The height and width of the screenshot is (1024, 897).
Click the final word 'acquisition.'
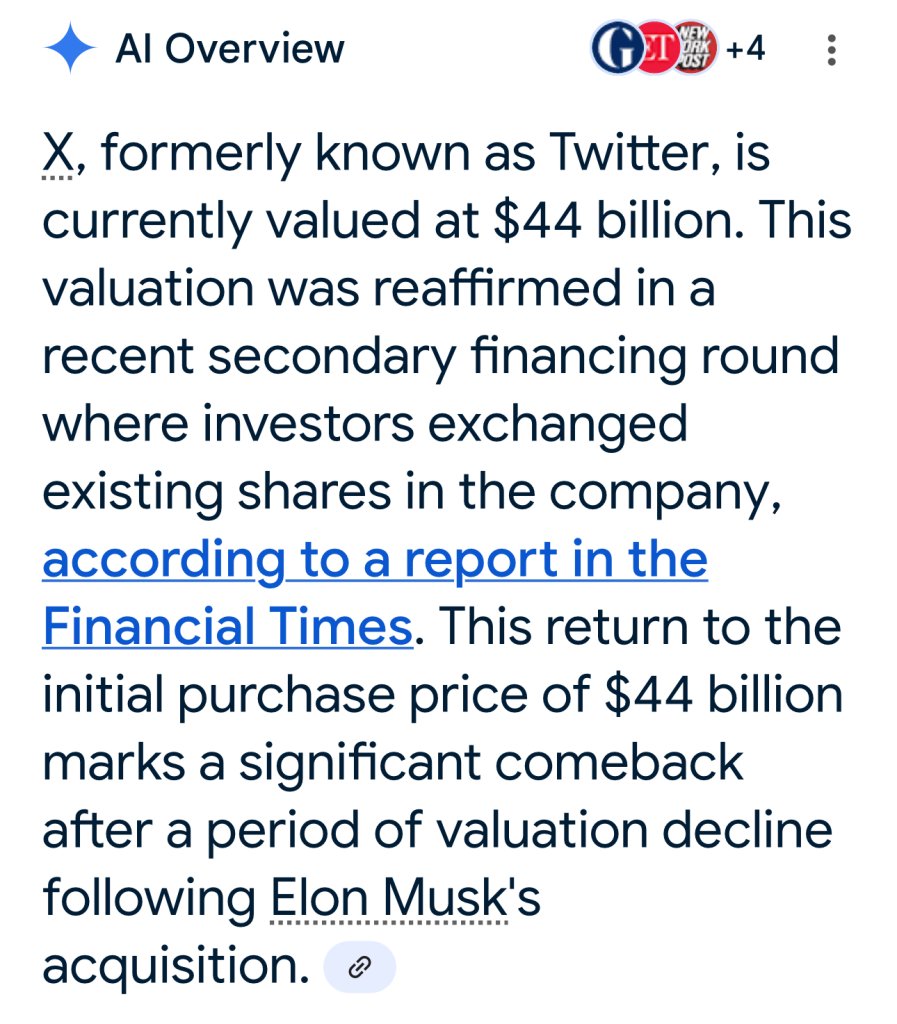176,966
